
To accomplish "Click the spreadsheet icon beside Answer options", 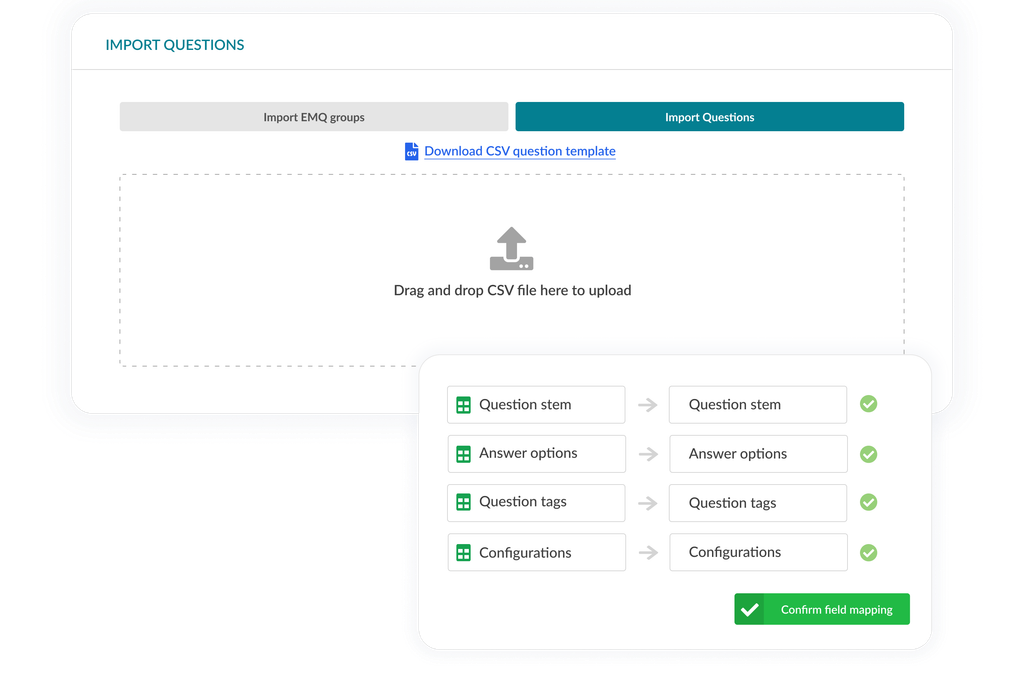I will click(x=463, y=453).
